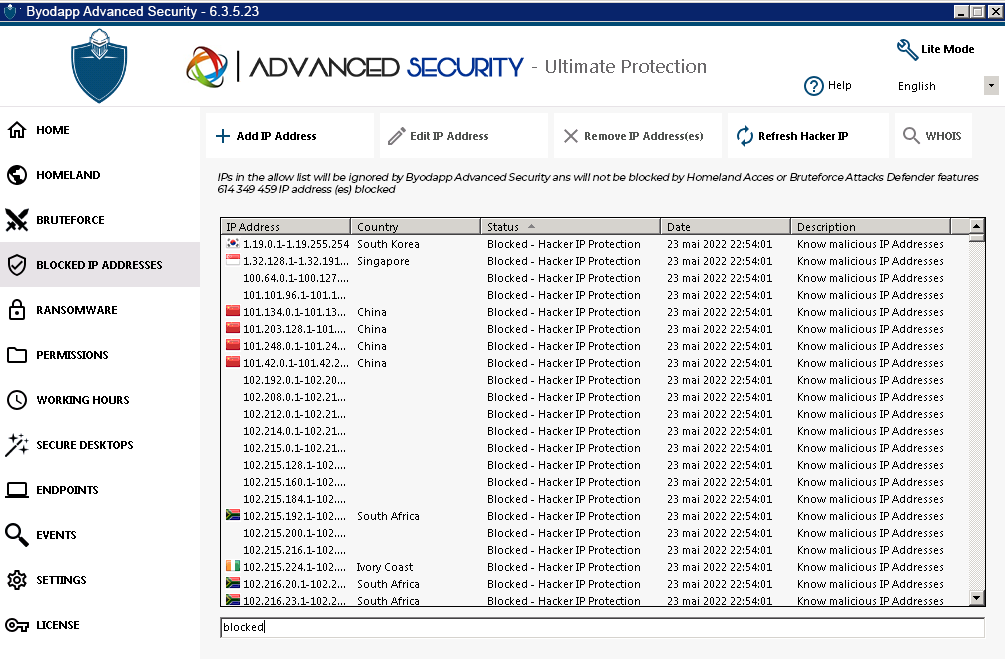1005x659 pixels.
Task: Sort by the IP Address column header
Action: coord(285,226)
